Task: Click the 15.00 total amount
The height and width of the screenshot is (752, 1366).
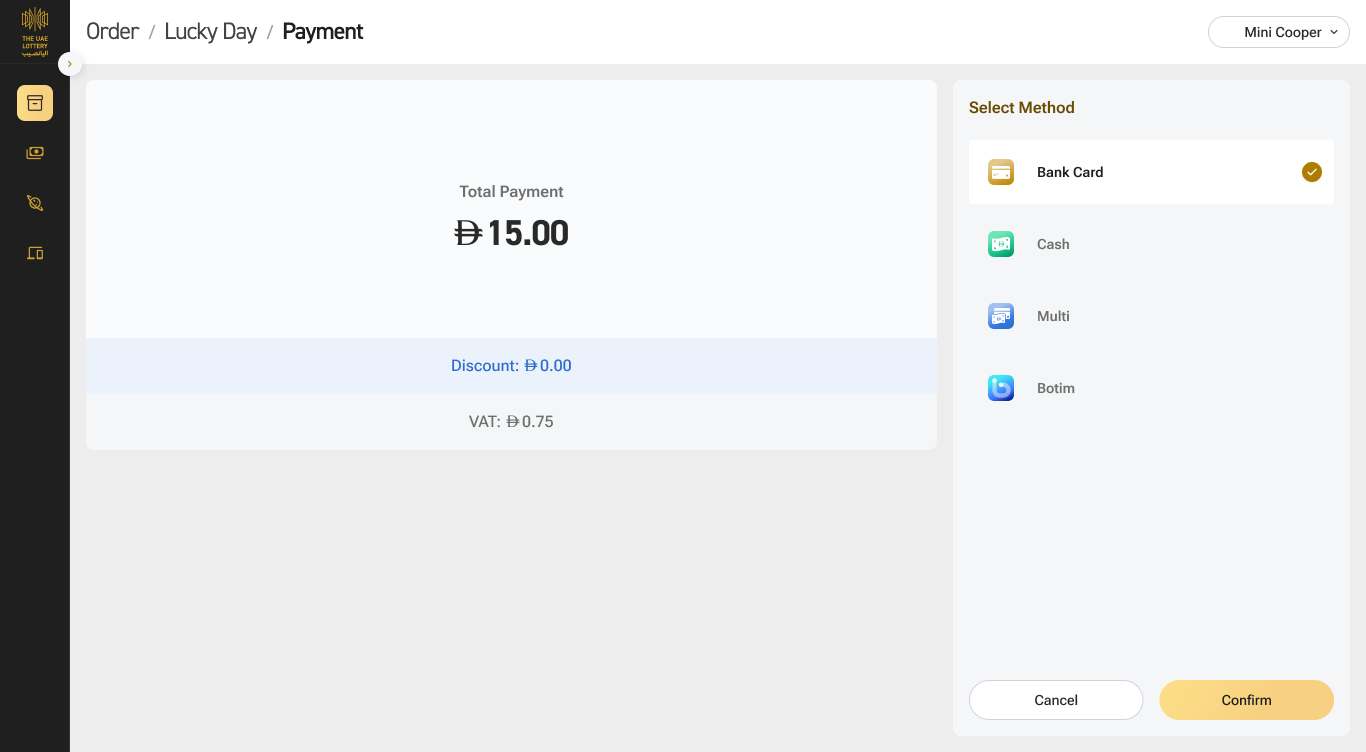Action: [512, 233]
